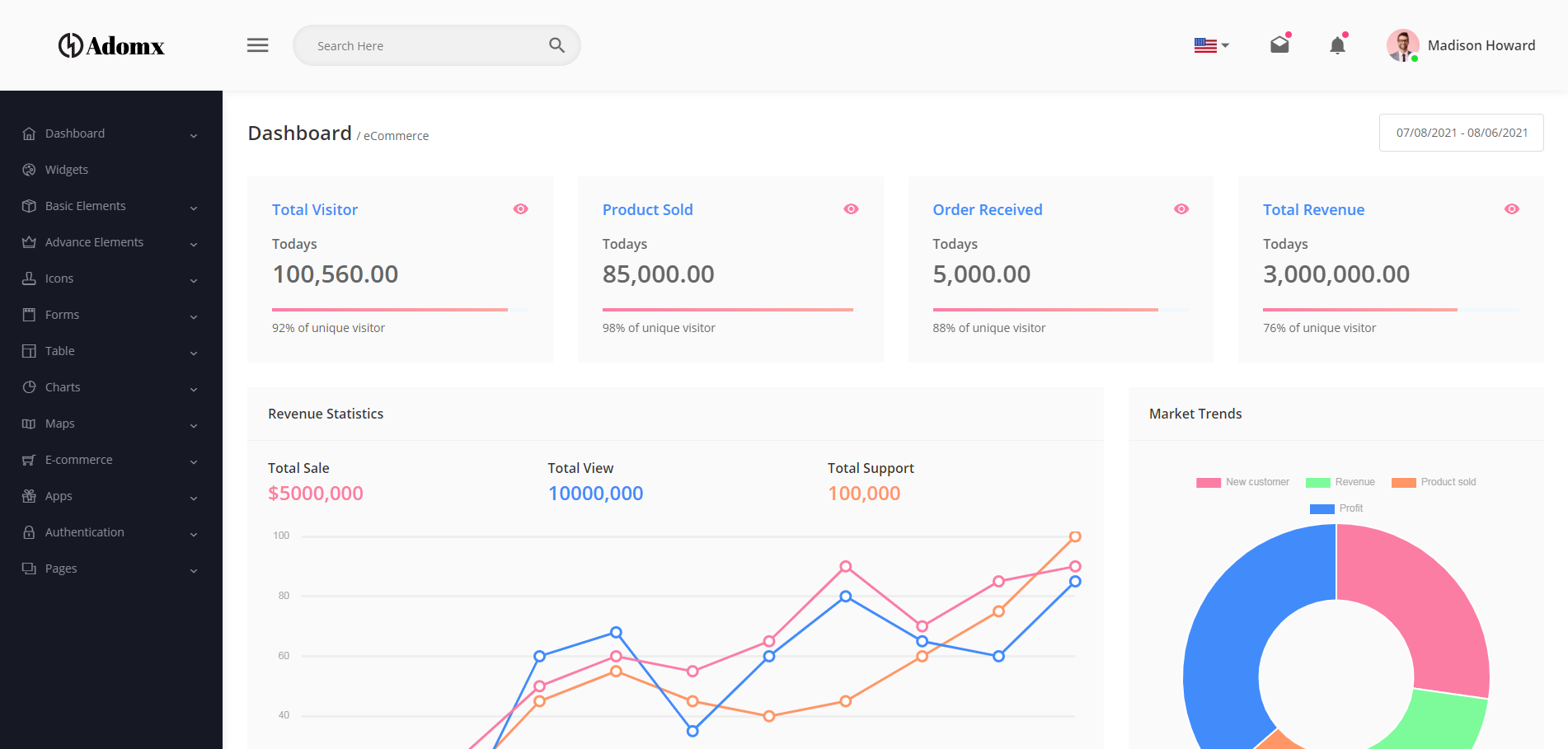The height and width of the screenshot is (749, 1568).
Task: Open the search icon in the search bar
Action: click(556, 45)
